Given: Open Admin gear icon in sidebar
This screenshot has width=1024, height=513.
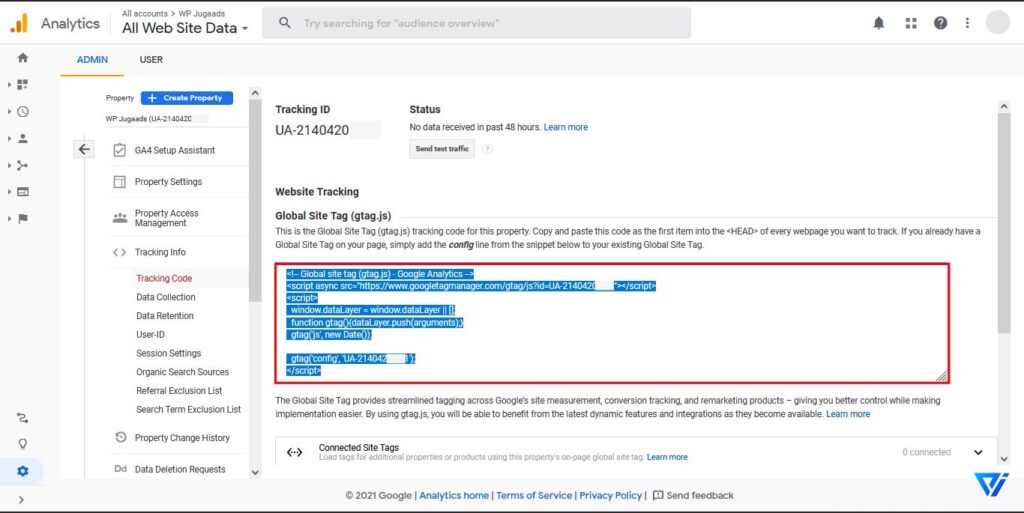Looking at the screenshot, I should [x=23, y=471].
